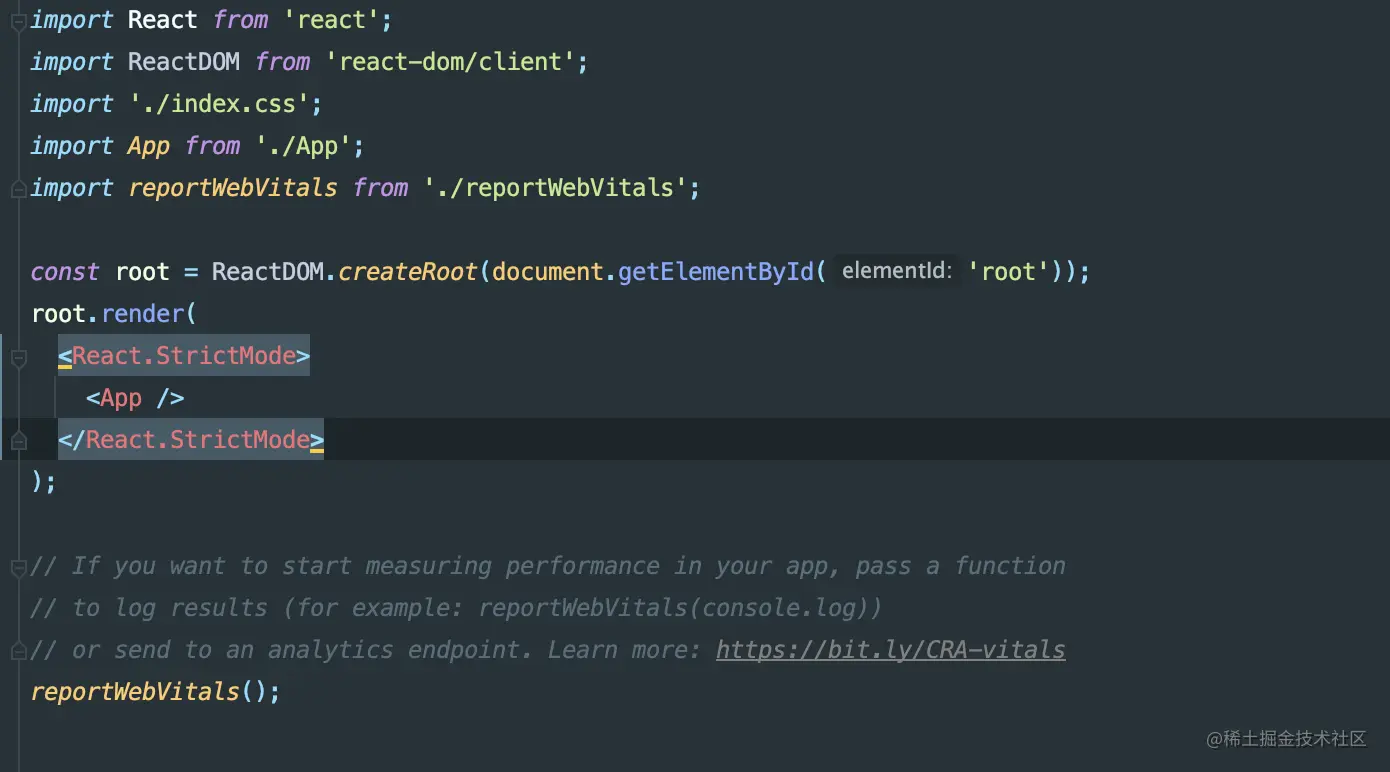The image size is (1390, 772).
Task: Click 'measuring performance' in the first comment
Action: tap(513, 566)
